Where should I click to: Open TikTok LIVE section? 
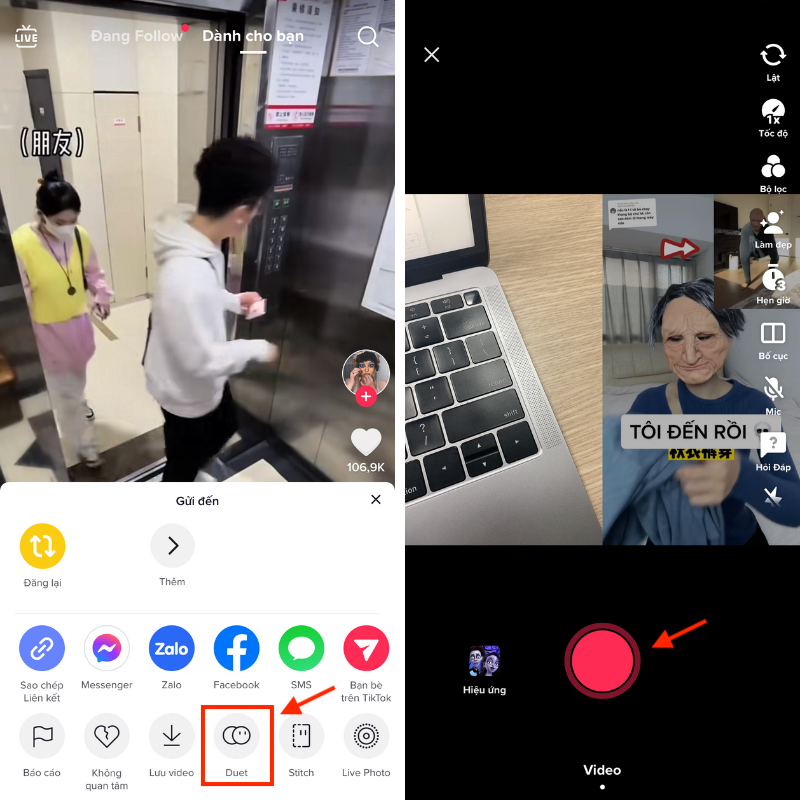click(x=27, y=36)
